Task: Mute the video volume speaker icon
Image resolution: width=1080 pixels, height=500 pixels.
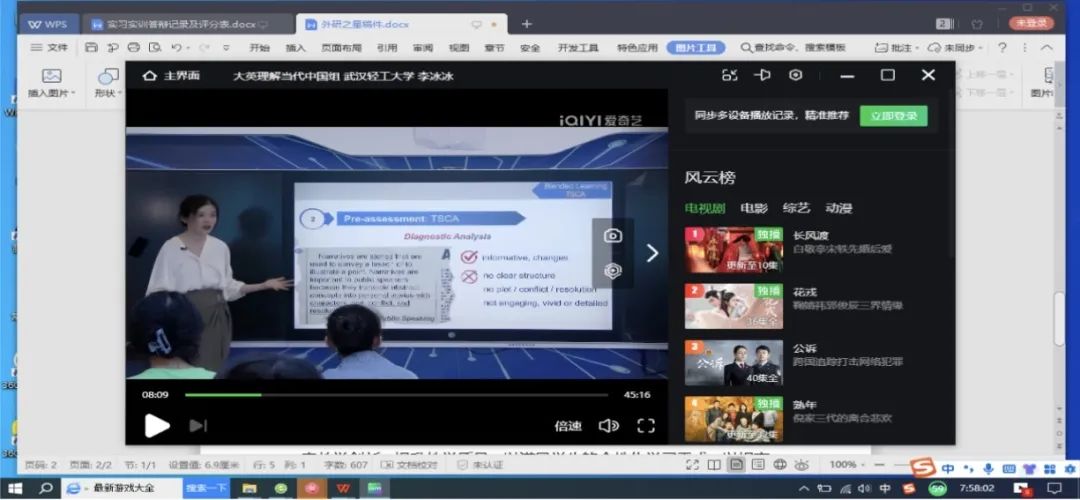Action: (x=608, y=426)
